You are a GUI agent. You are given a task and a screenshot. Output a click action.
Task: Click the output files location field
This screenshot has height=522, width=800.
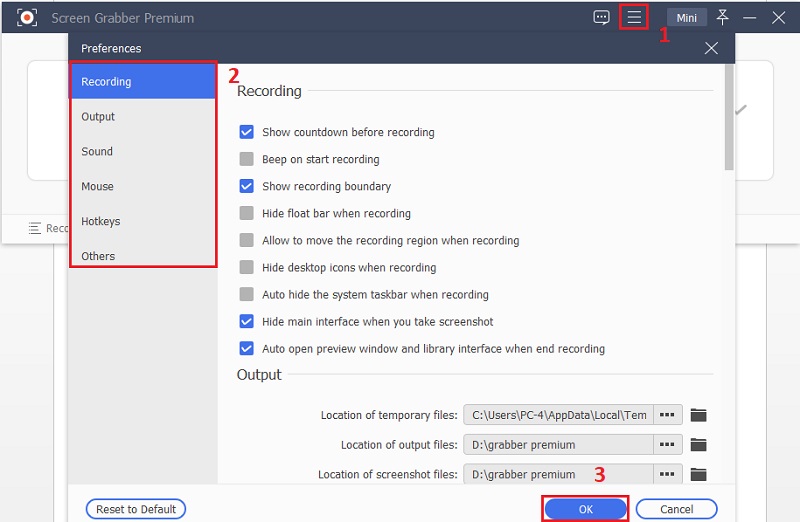(558, 445)
